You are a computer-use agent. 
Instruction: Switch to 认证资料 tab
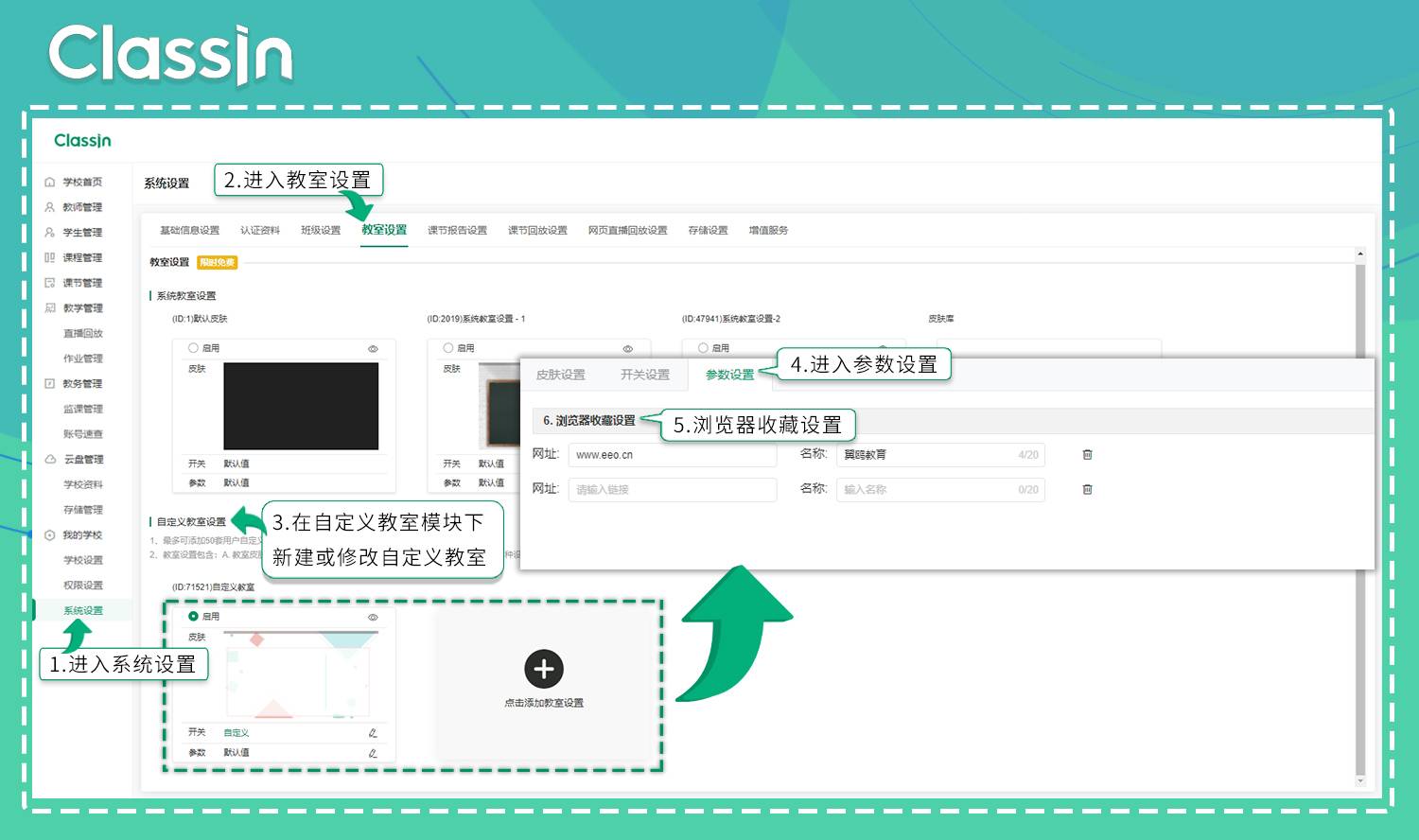[260, 230]
